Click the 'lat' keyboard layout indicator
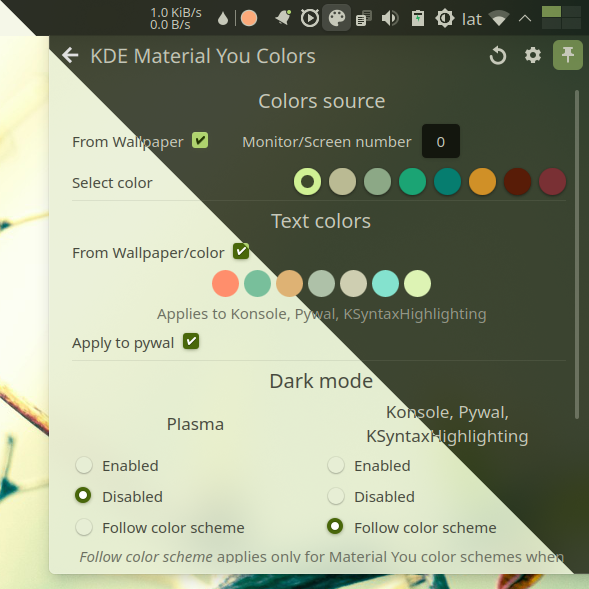Viewport: 589px width, 589px height. coord(471,19)
